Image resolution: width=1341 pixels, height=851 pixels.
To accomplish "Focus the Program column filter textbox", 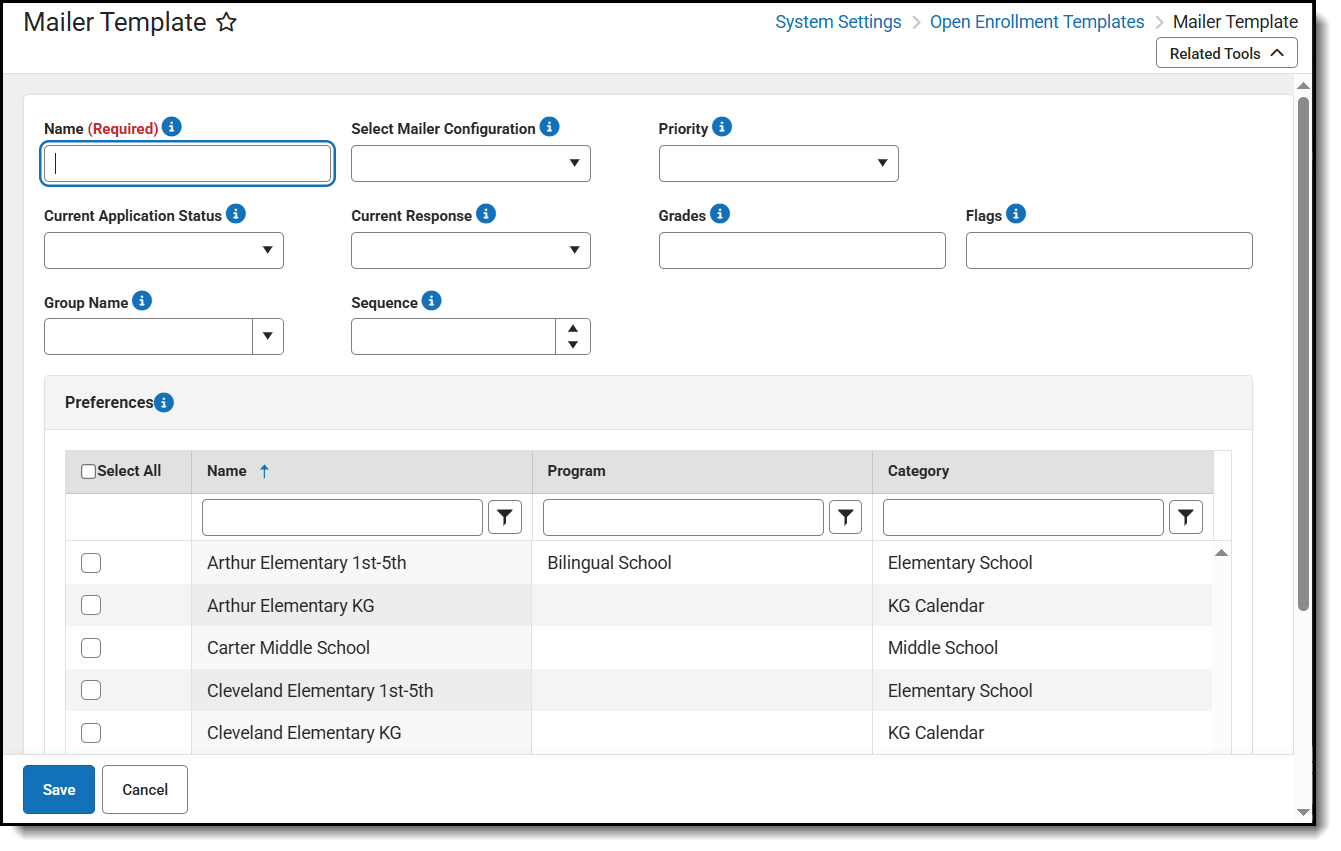I will click(683, 517).
